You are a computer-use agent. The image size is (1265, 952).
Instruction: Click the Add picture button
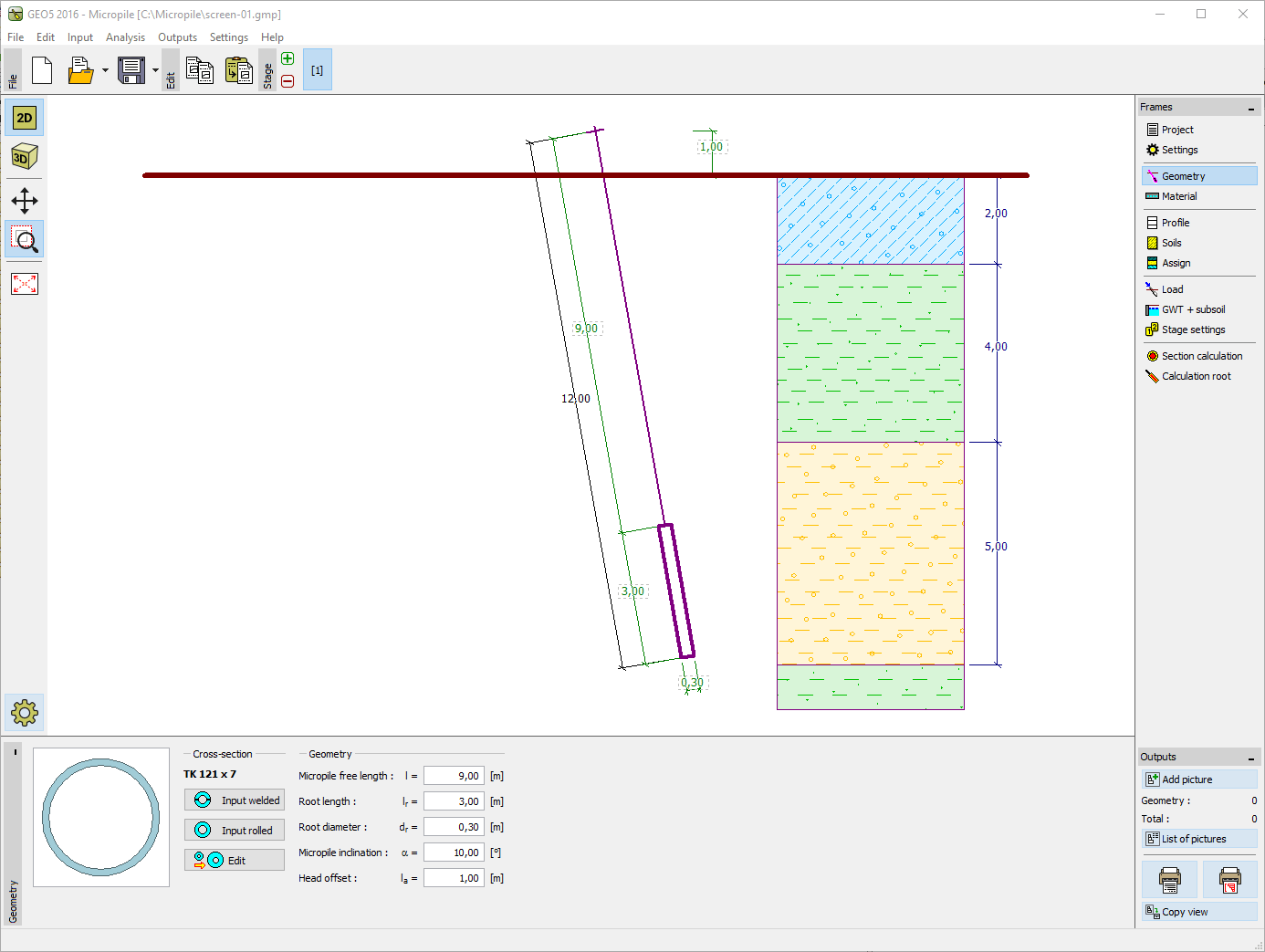1198,779
